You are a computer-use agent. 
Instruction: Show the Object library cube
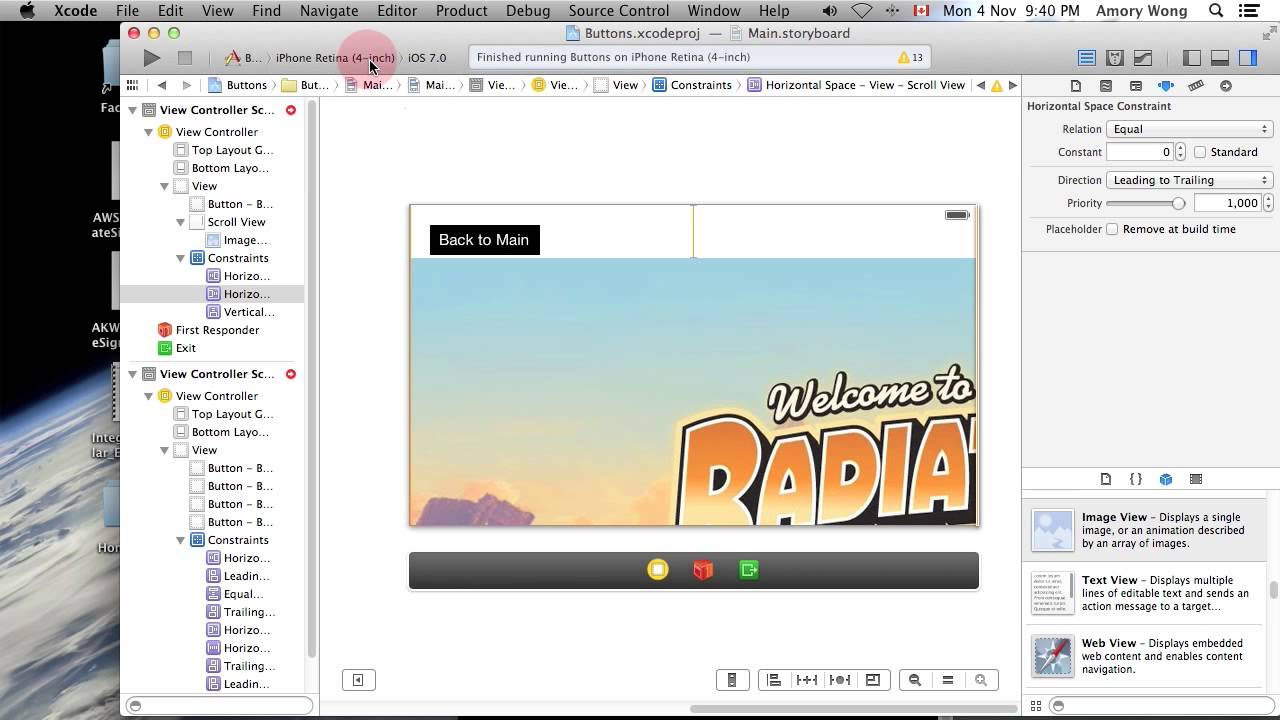point(1166,479)
